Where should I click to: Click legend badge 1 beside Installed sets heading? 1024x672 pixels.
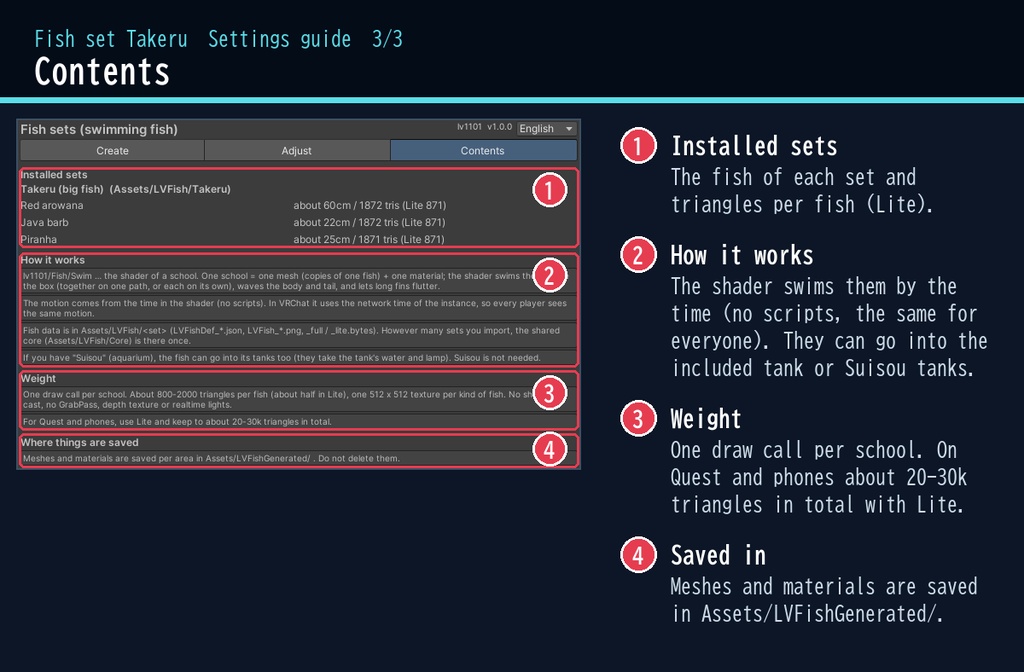(638, 146)
